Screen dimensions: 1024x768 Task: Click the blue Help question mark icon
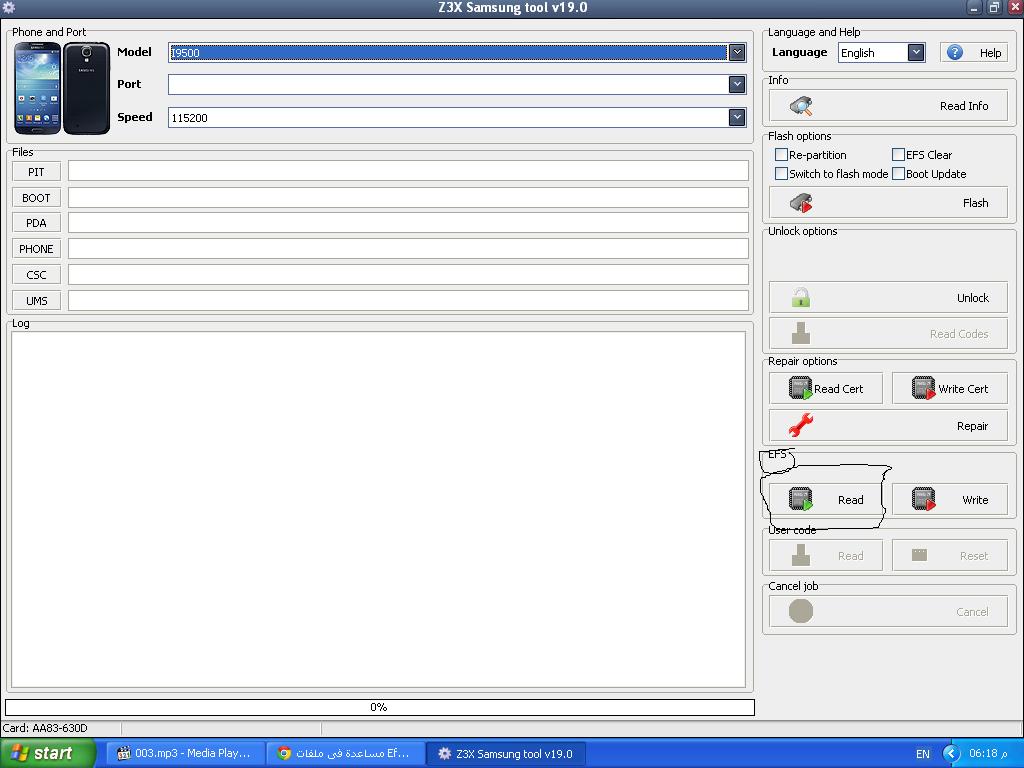(x=955, y=52)
